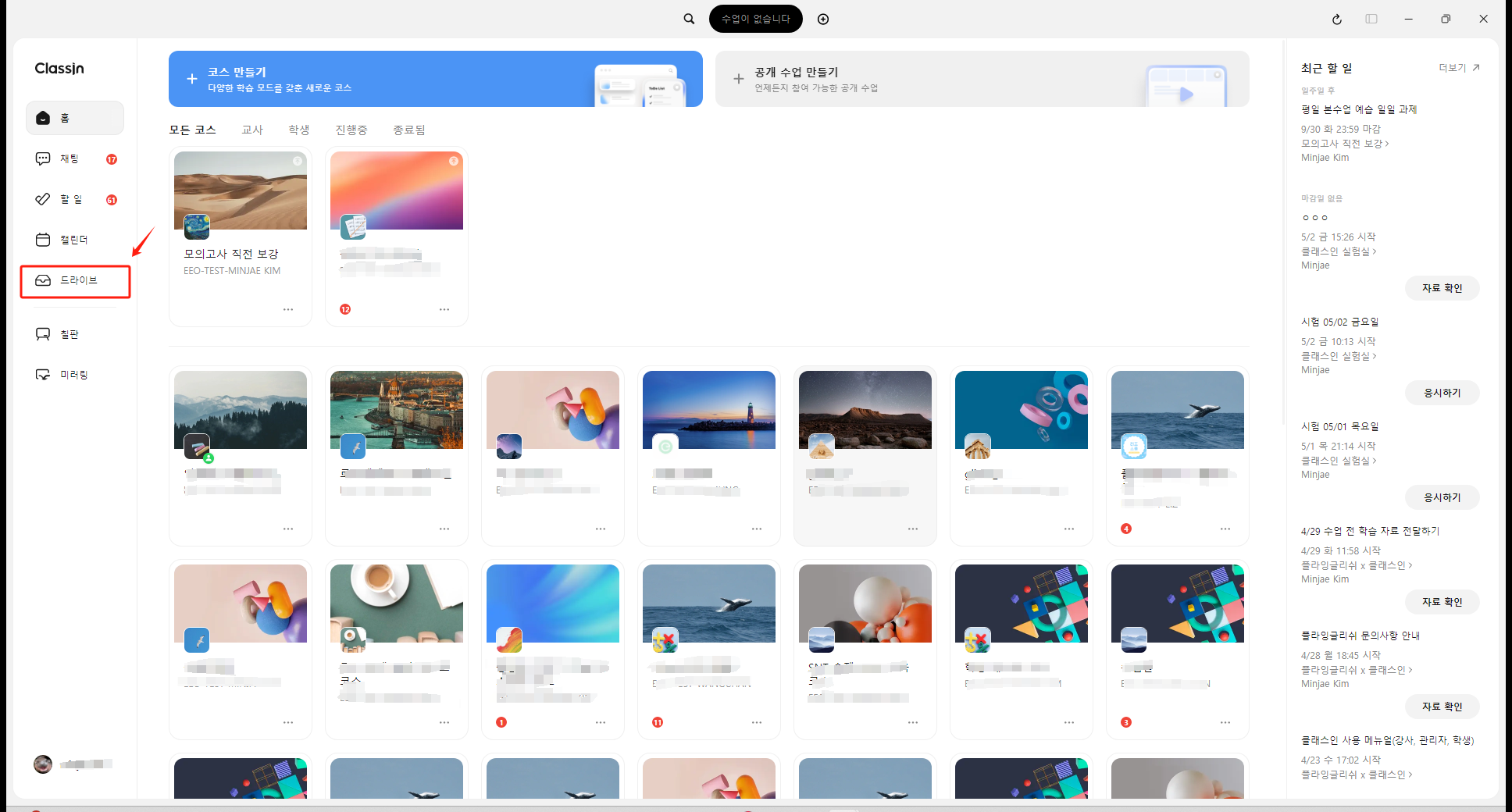Click 자료 확인 for 4/29 수업 전 학습 자료
1512x812 pixels.
pos(1442,602)
